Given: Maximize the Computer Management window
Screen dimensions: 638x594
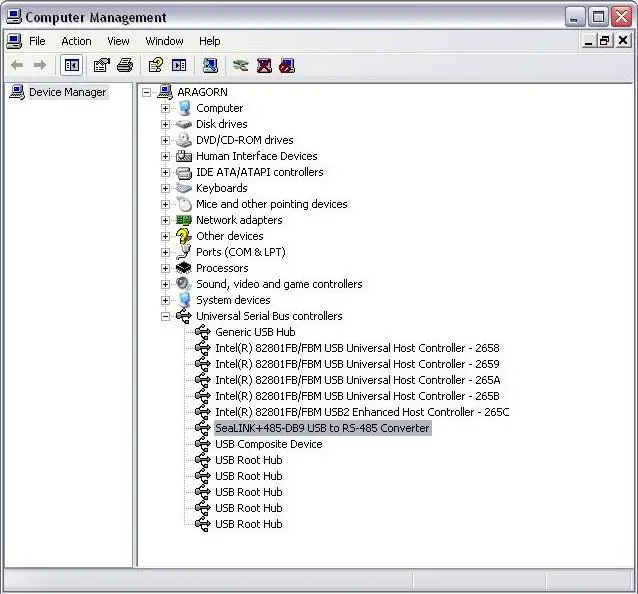Looking at the screenshot, I should click(599, 17).
